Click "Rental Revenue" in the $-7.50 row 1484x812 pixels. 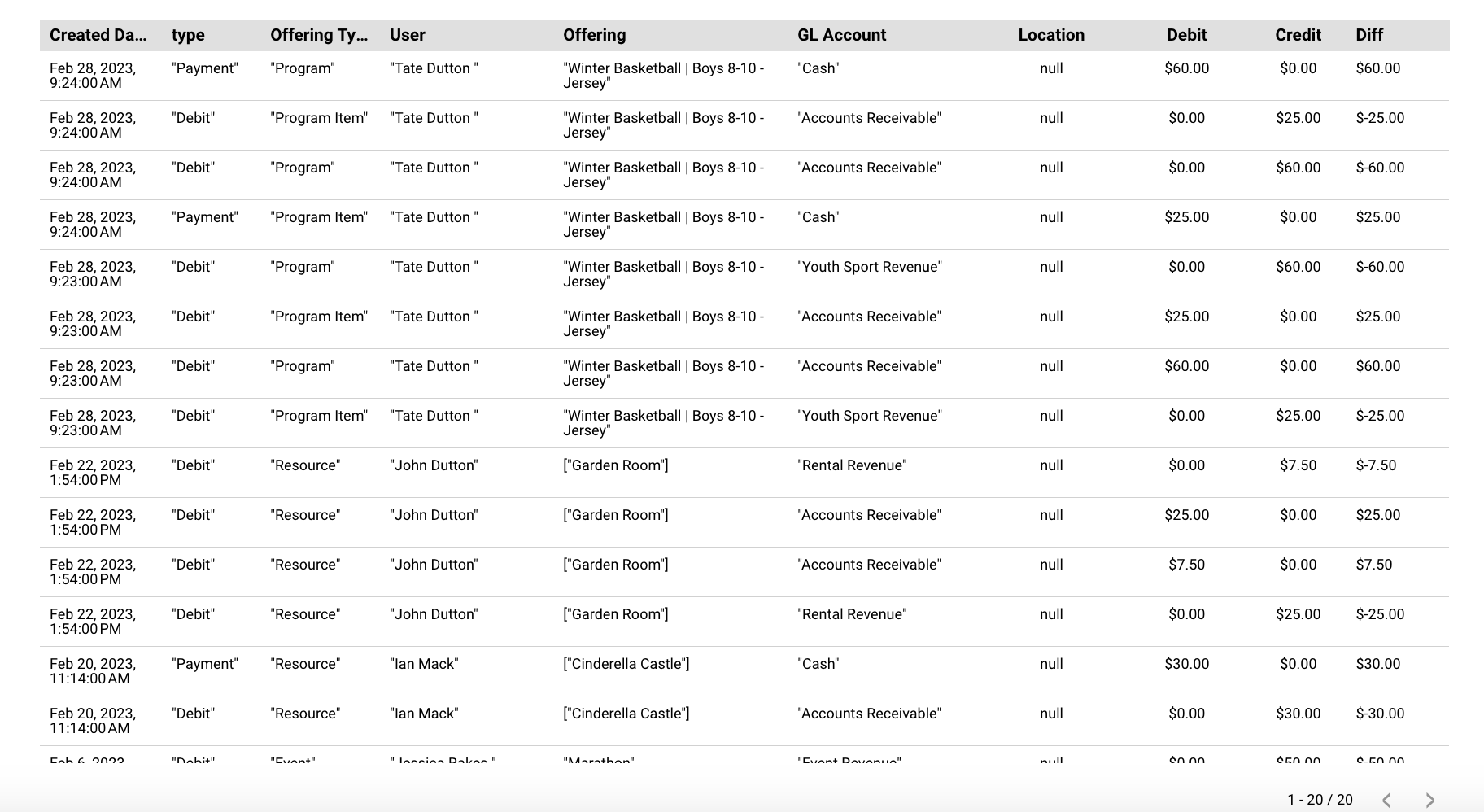click(x=852, y=465)
